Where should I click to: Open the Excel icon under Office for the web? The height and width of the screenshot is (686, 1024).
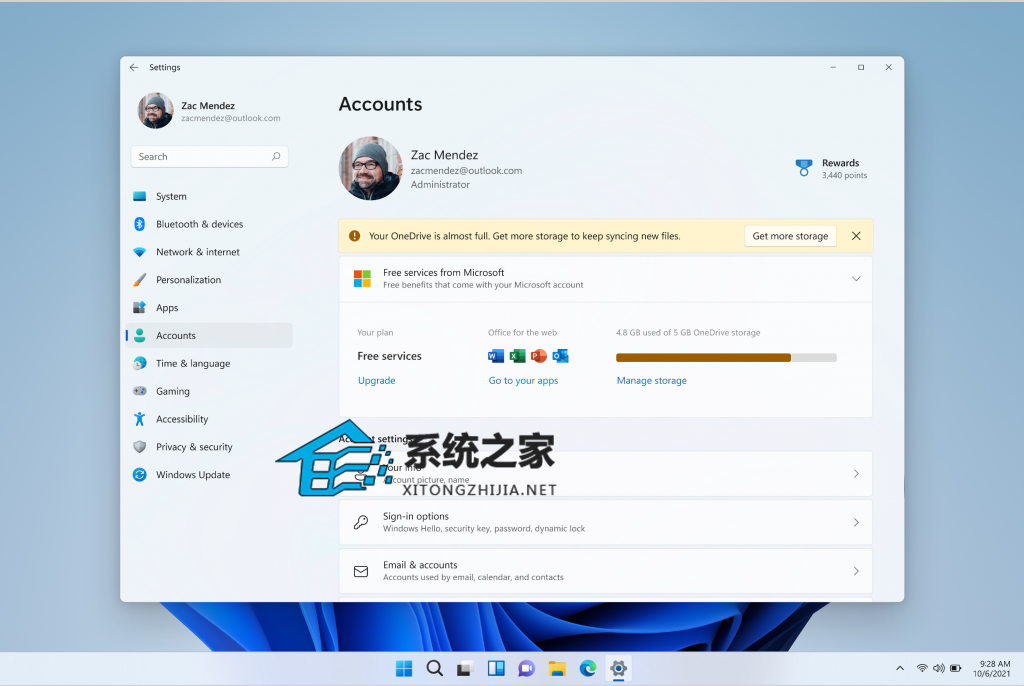[517, 356]
